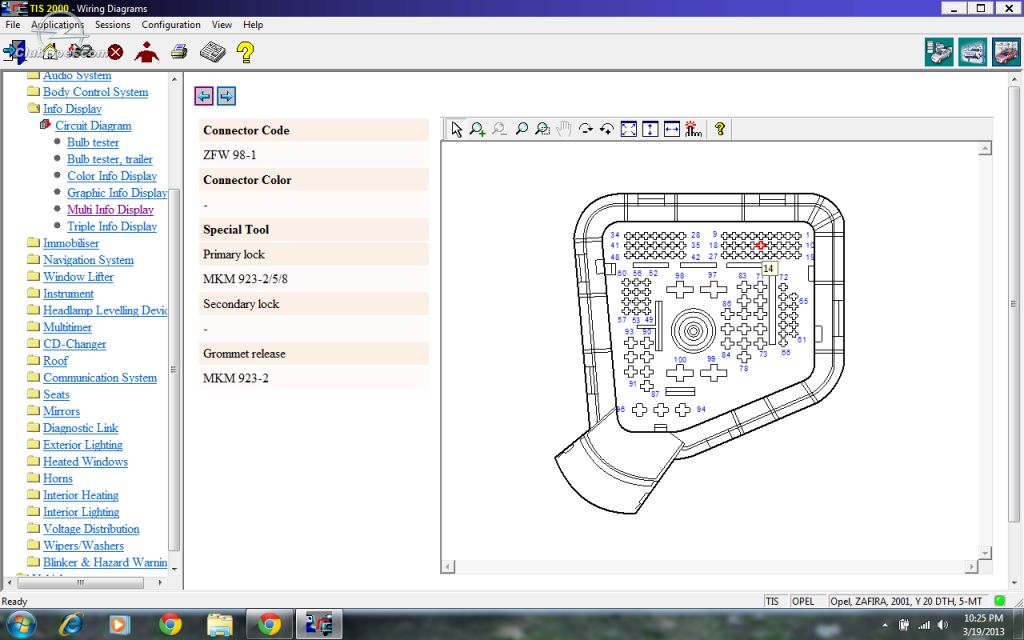Fit diagram to width icon

click(x=671, y=129)
